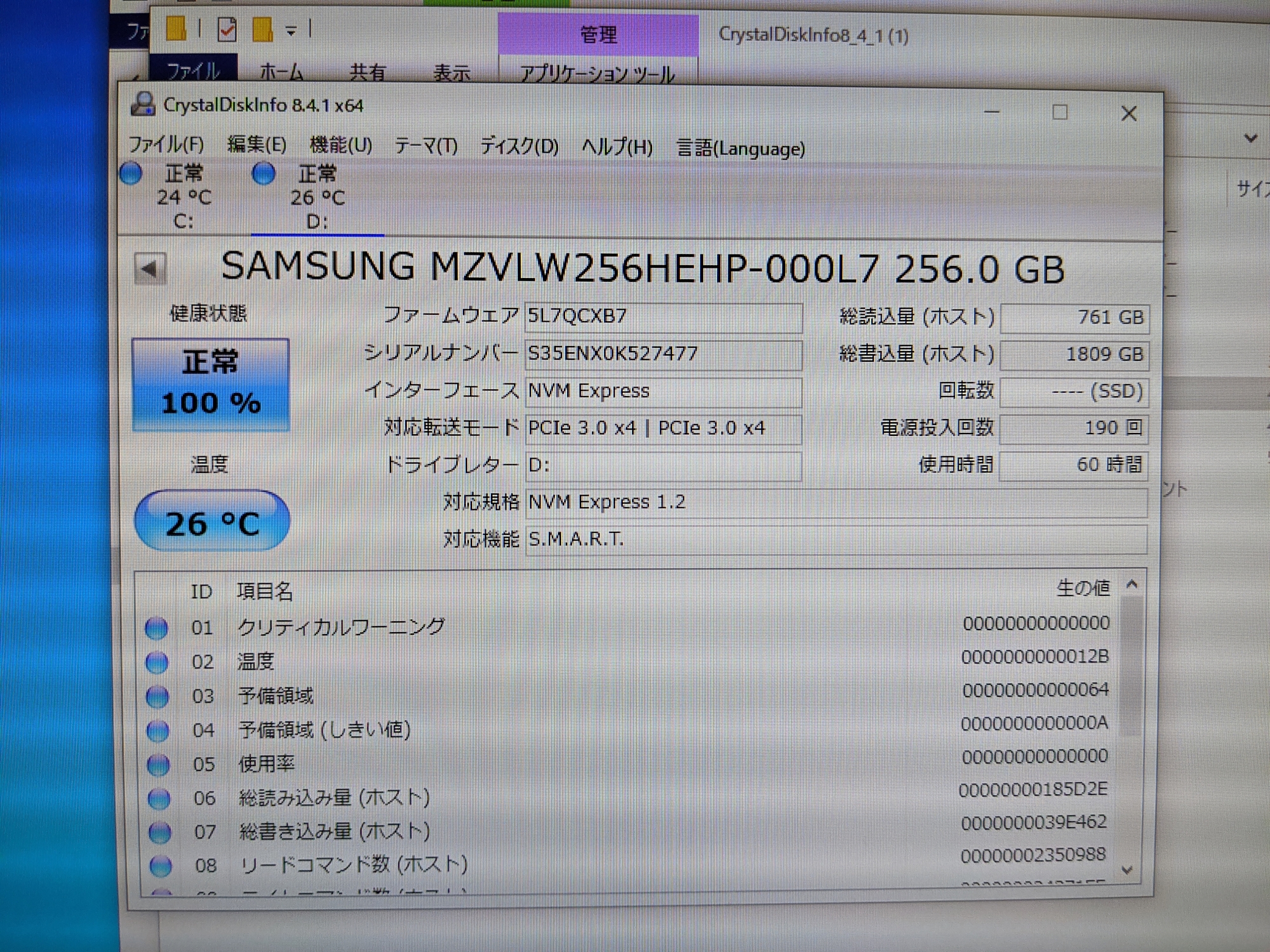Switch to the 管理 ribbon tab in Explorer
Image resolution: width=1270 pixels, height=952 pixels.
598,34
